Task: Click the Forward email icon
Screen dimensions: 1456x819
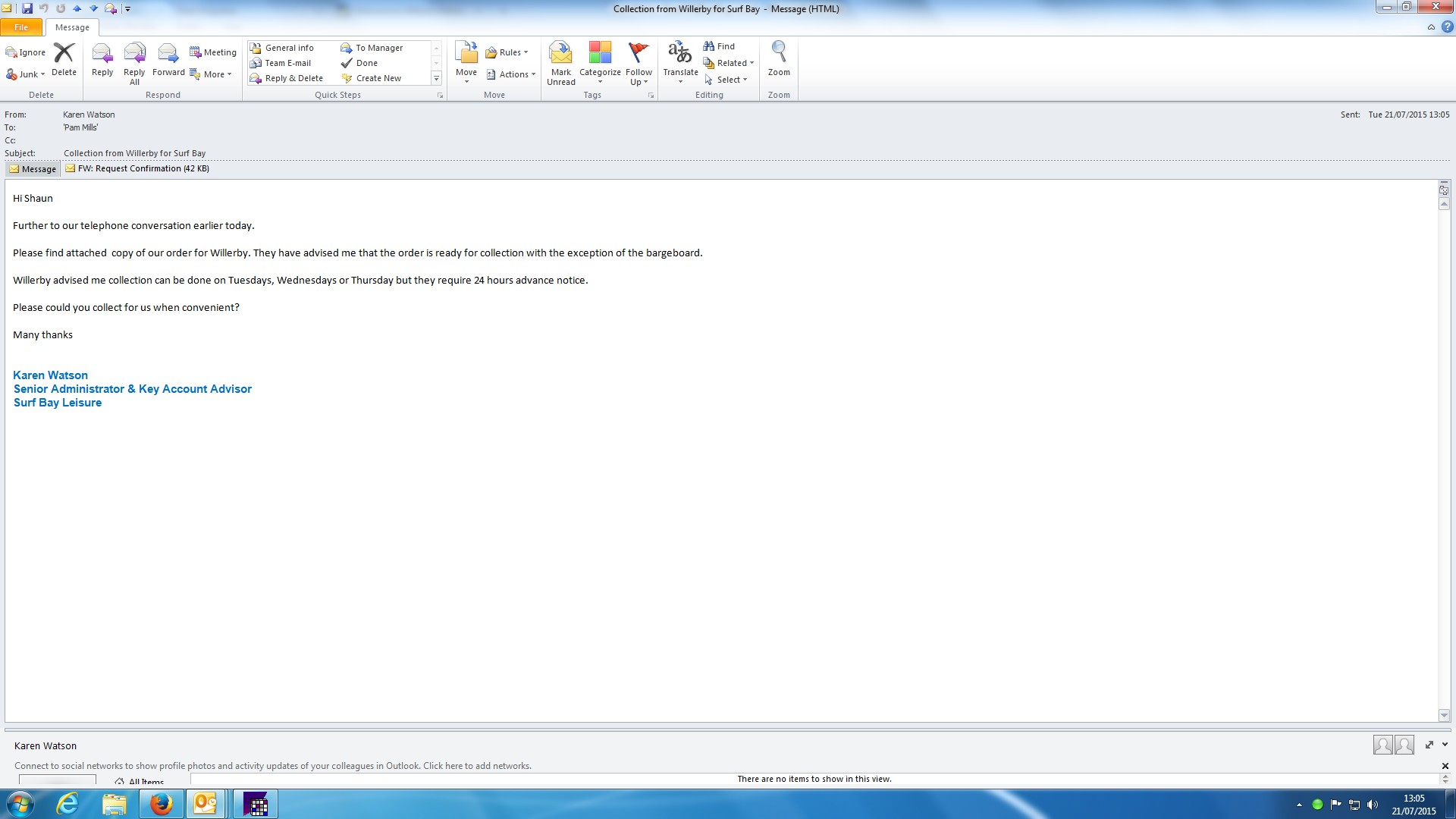Action: (168, 56)
